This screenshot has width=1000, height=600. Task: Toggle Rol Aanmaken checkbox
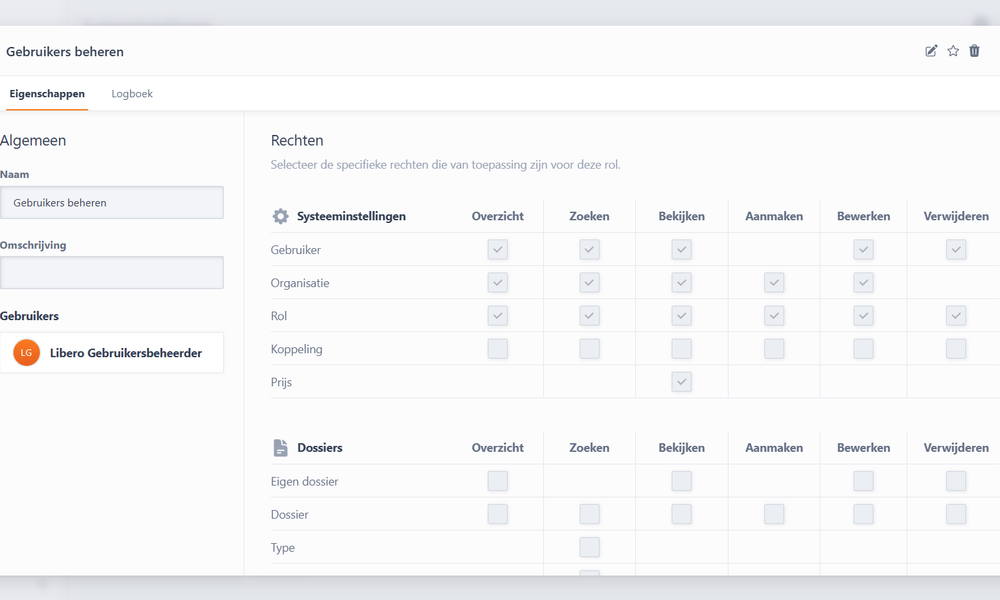coord(774,316)
